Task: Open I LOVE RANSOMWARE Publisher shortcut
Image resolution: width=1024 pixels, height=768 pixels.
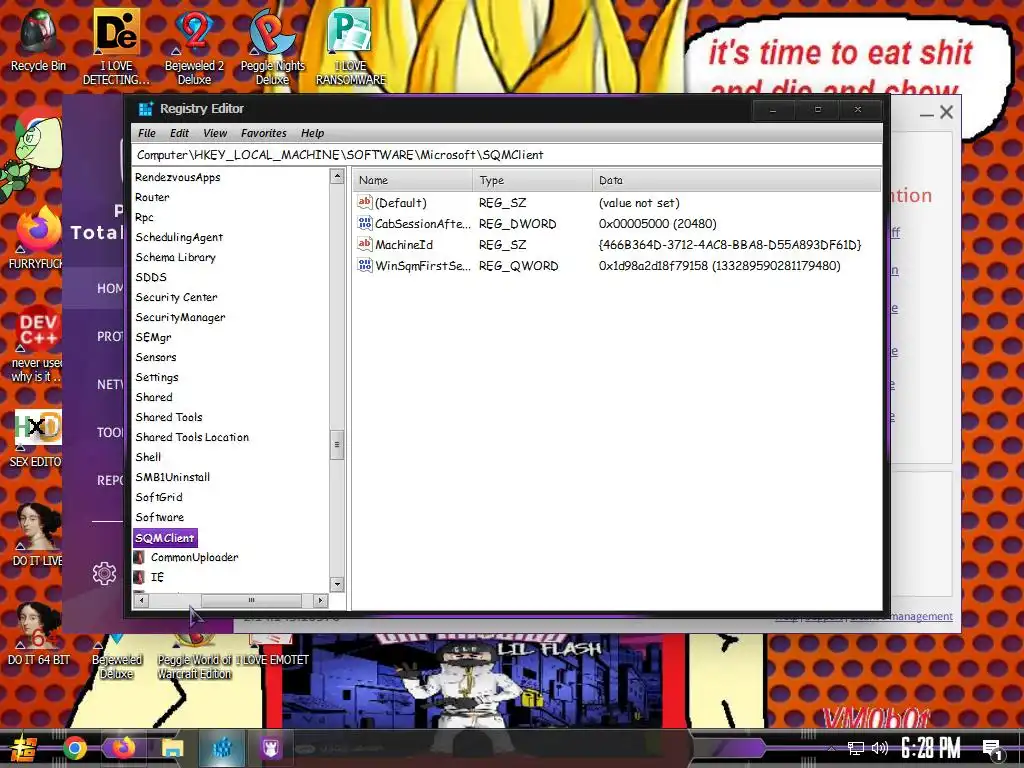Action: point(351,46)
